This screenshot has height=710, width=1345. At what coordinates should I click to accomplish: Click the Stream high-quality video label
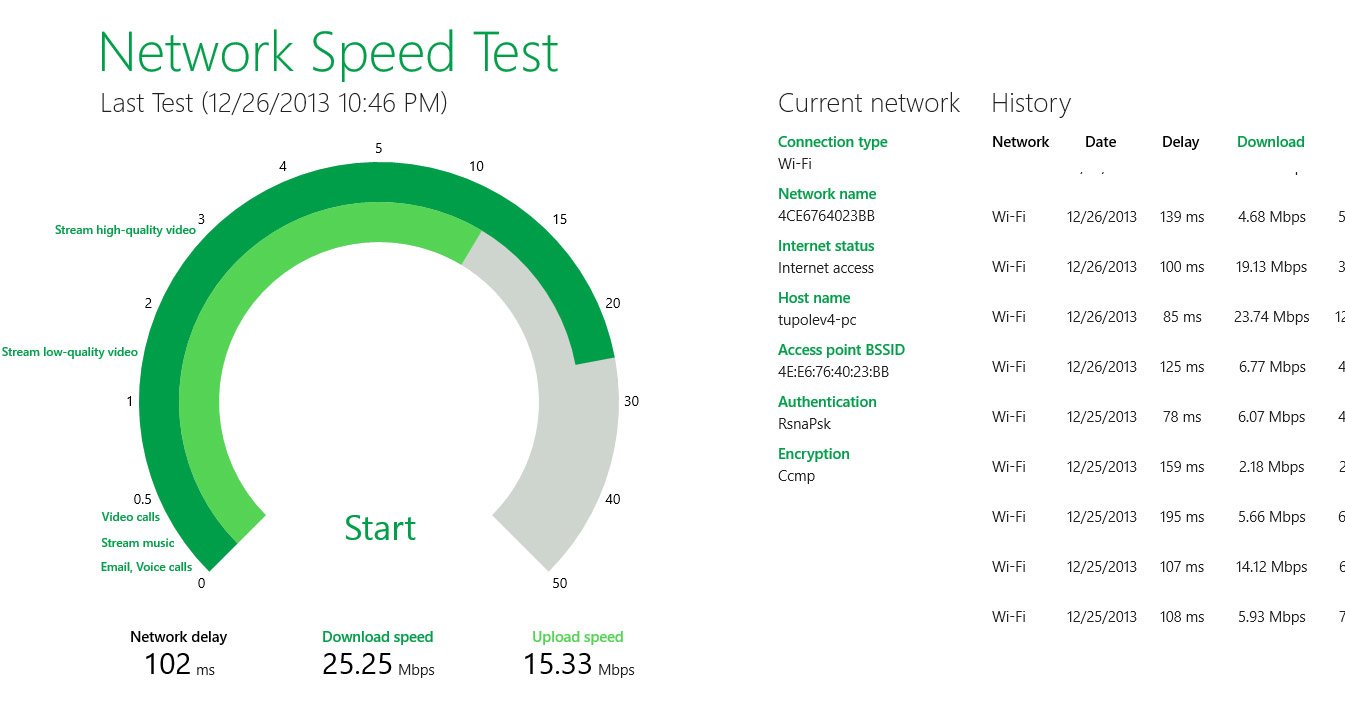pyautogui.click(x=125, y=230)
